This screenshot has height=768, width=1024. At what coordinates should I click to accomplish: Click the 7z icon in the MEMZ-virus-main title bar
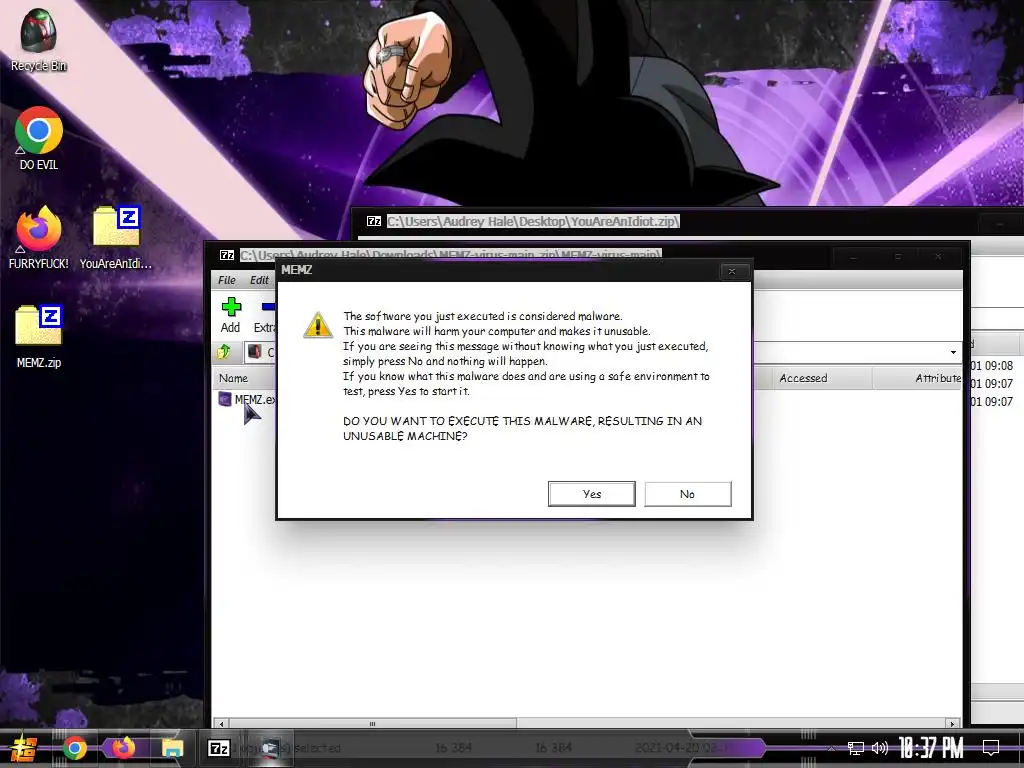pos(227,255)
